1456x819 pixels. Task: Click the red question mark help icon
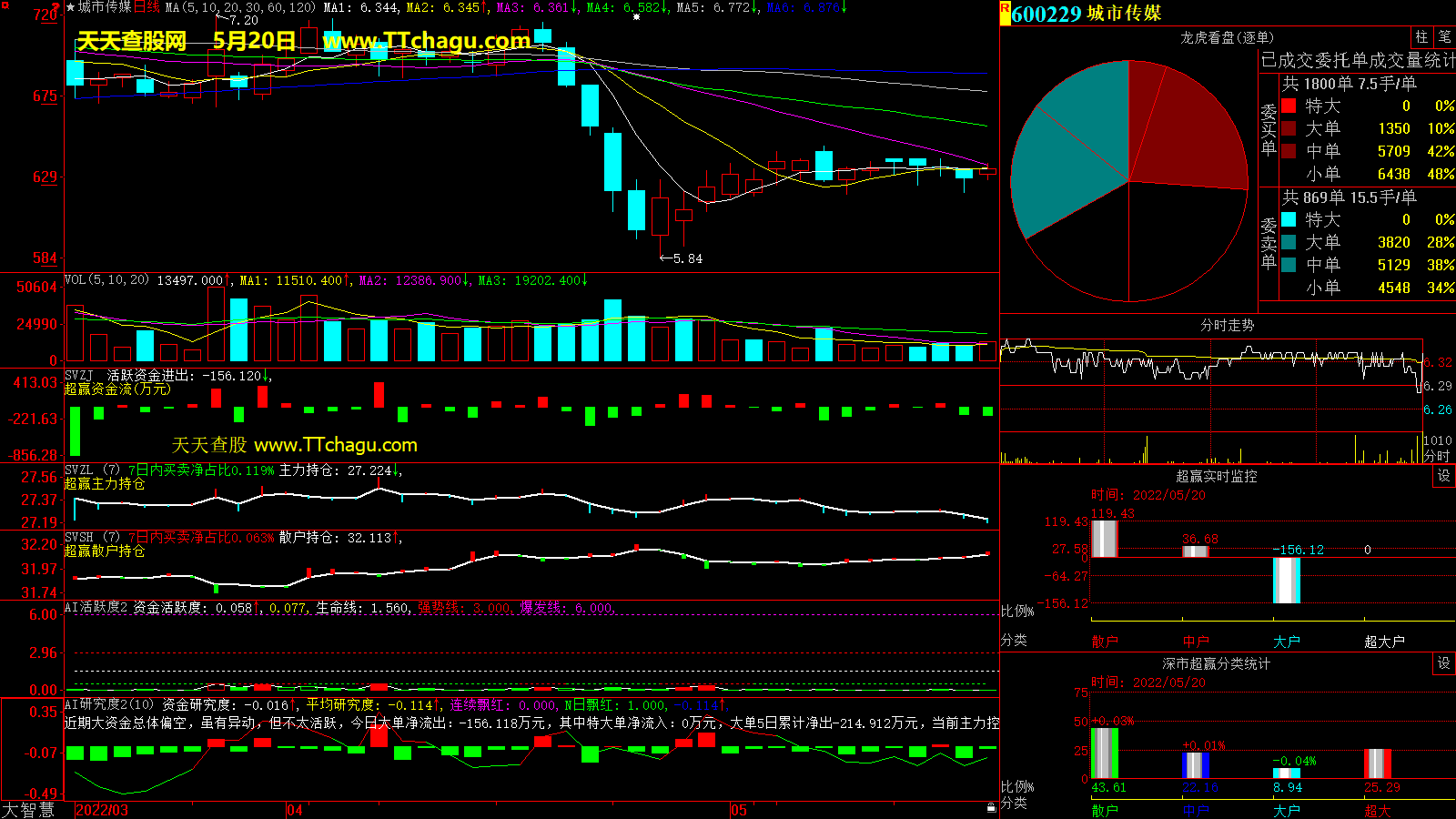[56, 6]
